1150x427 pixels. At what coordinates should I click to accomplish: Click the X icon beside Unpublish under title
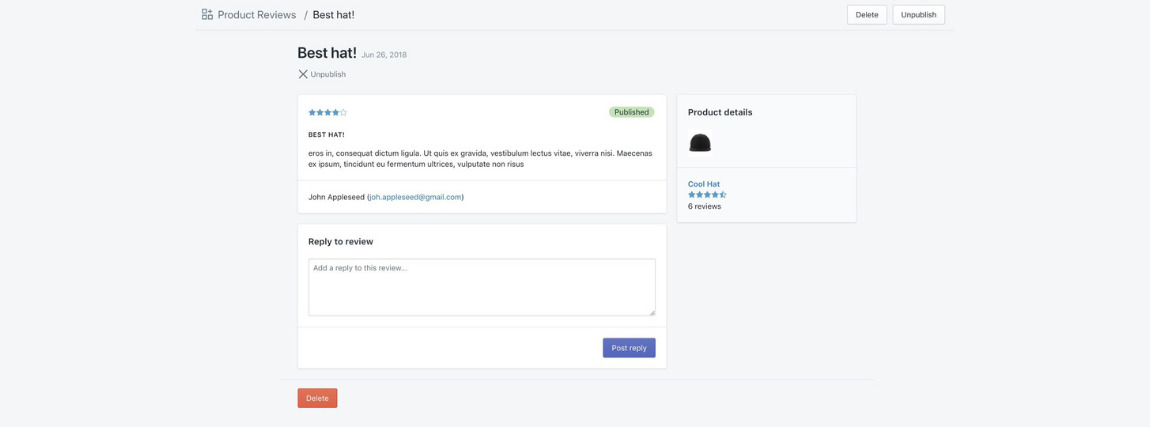tap(303, 74)
